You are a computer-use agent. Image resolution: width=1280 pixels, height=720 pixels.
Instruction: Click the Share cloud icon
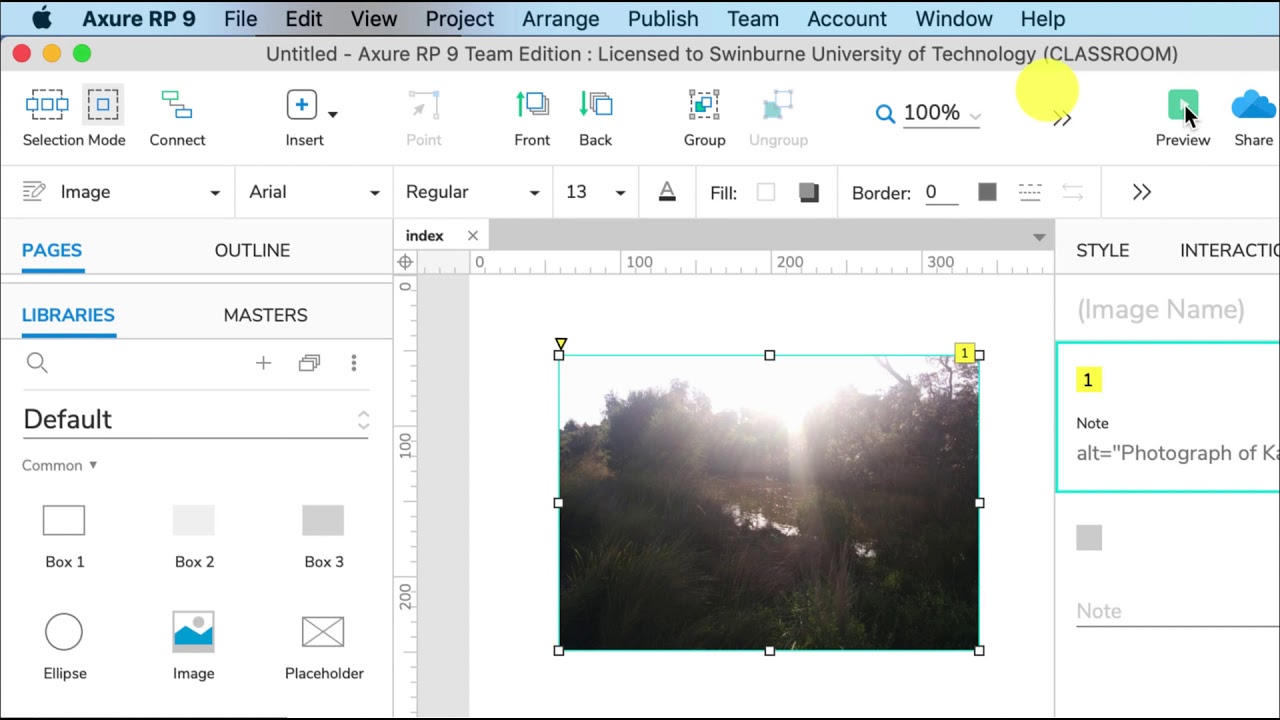point(1253,104)
